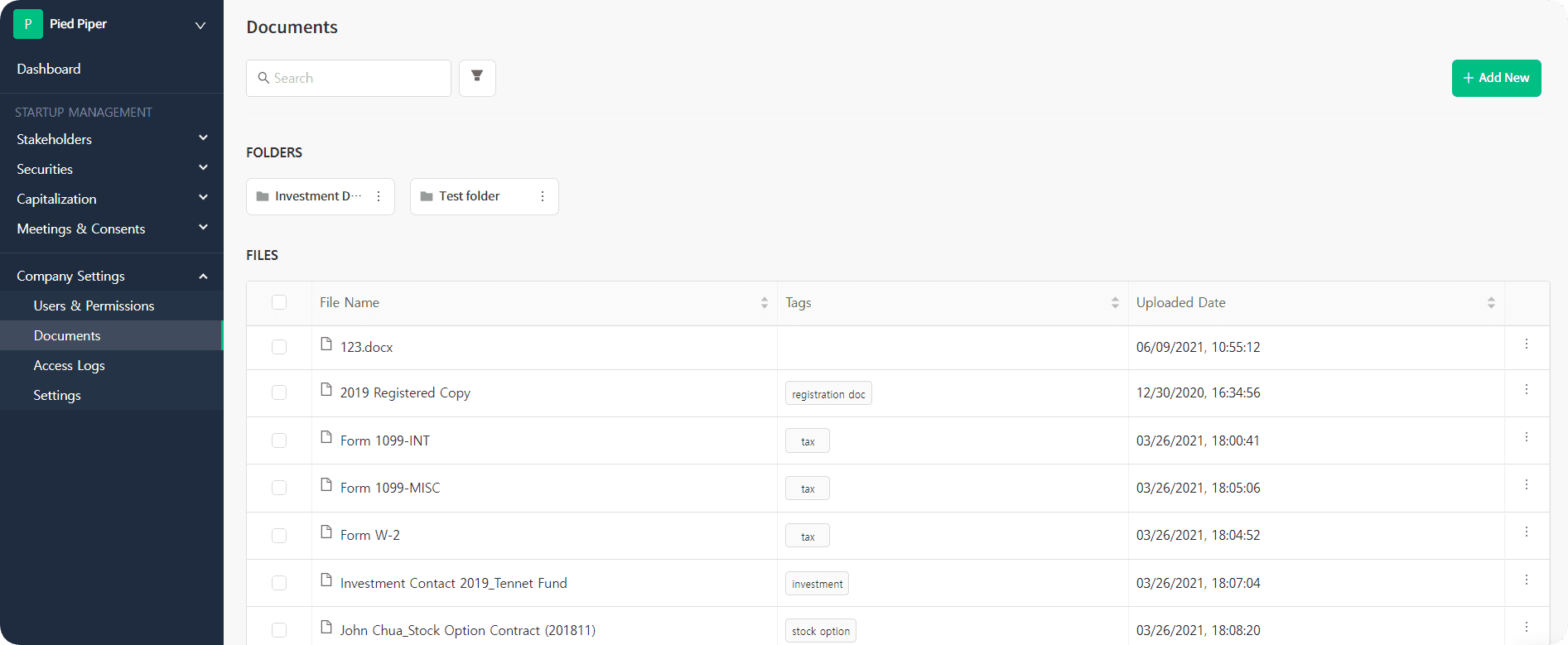Open more options for 123.docx row
Screen dimensions: 1568x645
coord(1527,344)
